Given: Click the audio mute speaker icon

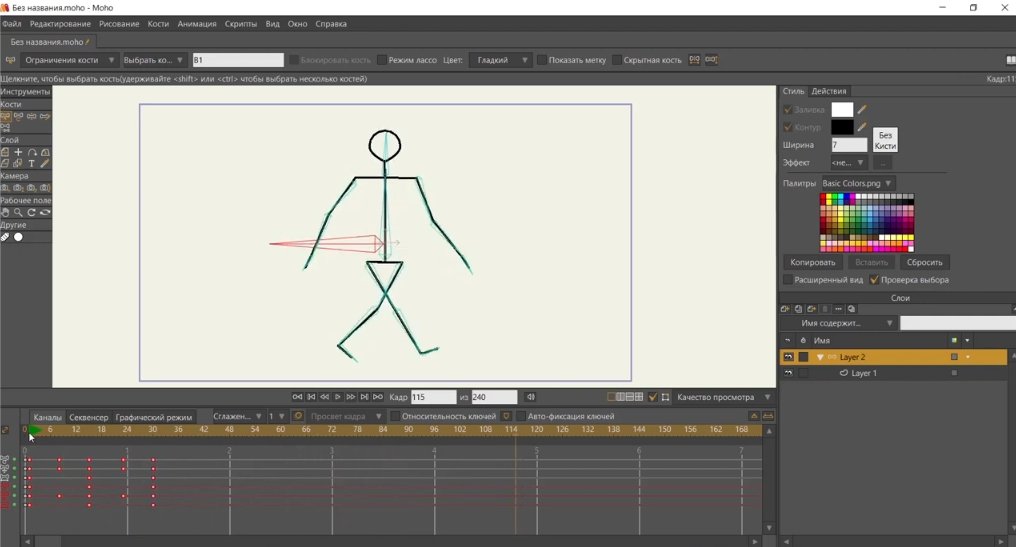Looking at the screenshot, I should point(530,397).
